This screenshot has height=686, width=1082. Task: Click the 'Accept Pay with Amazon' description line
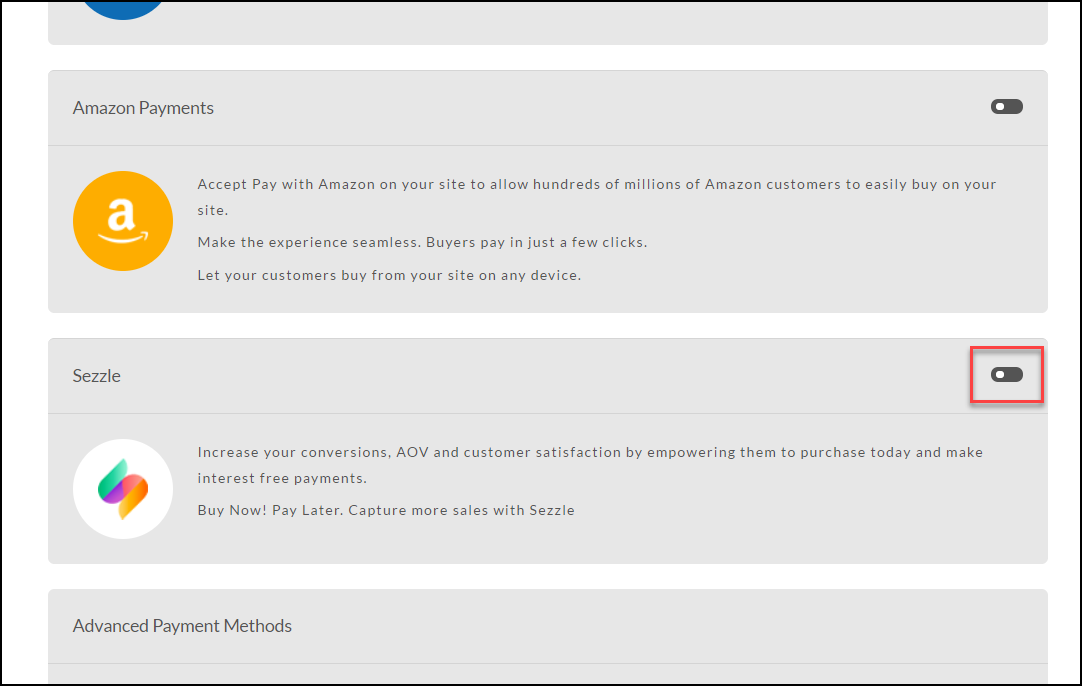[x=597, y=184]
